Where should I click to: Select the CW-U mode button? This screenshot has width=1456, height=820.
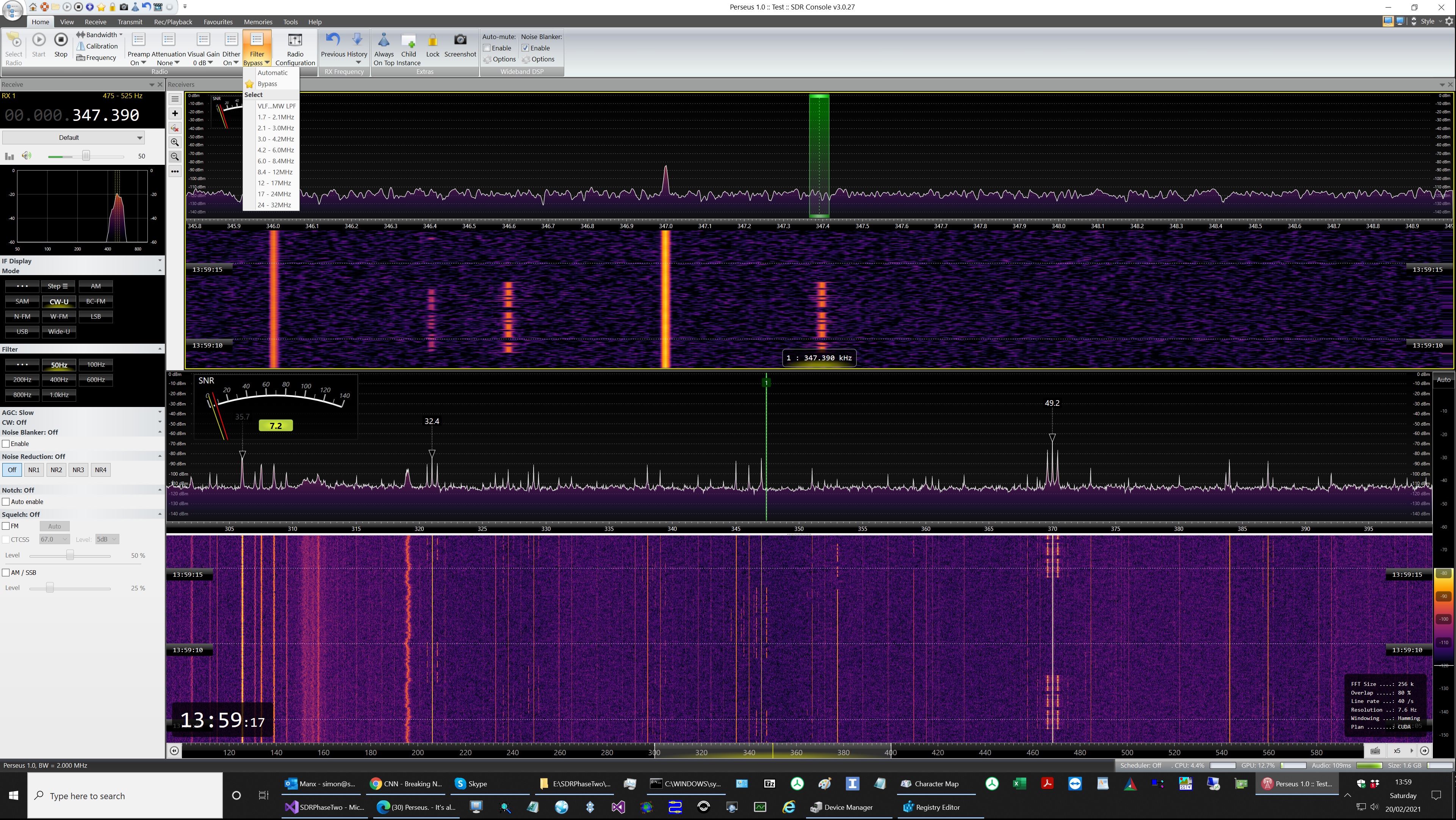(59, 301)
